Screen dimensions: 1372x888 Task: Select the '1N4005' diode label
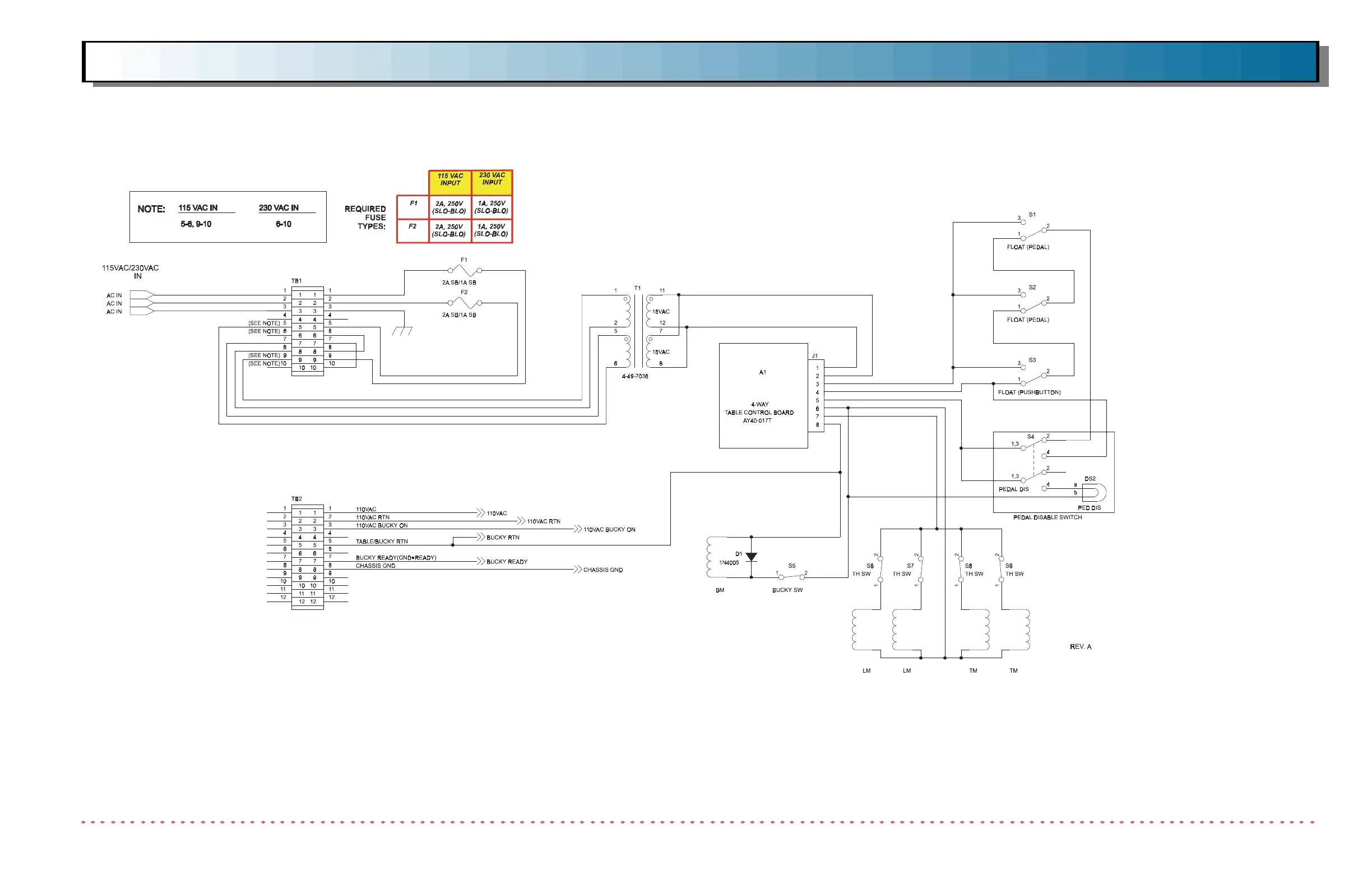point(729,562)
